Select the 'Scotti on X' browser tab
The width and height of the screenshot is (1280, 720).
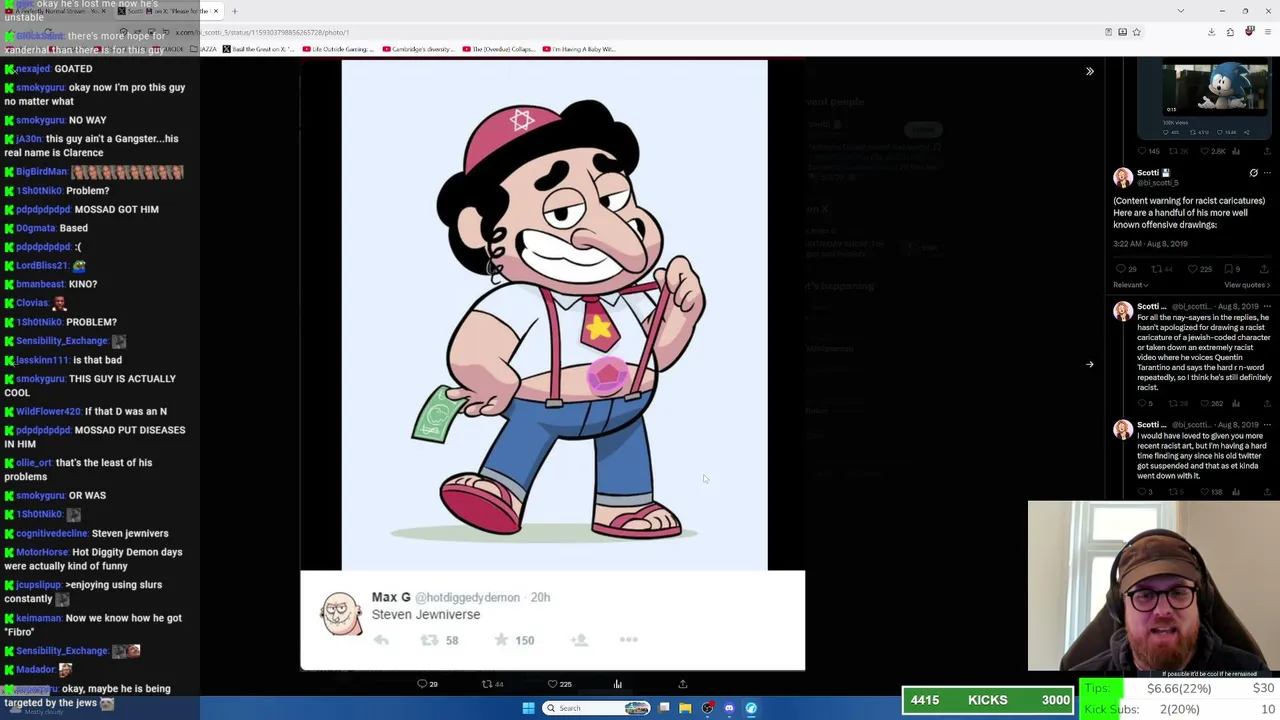pos(168,11)
